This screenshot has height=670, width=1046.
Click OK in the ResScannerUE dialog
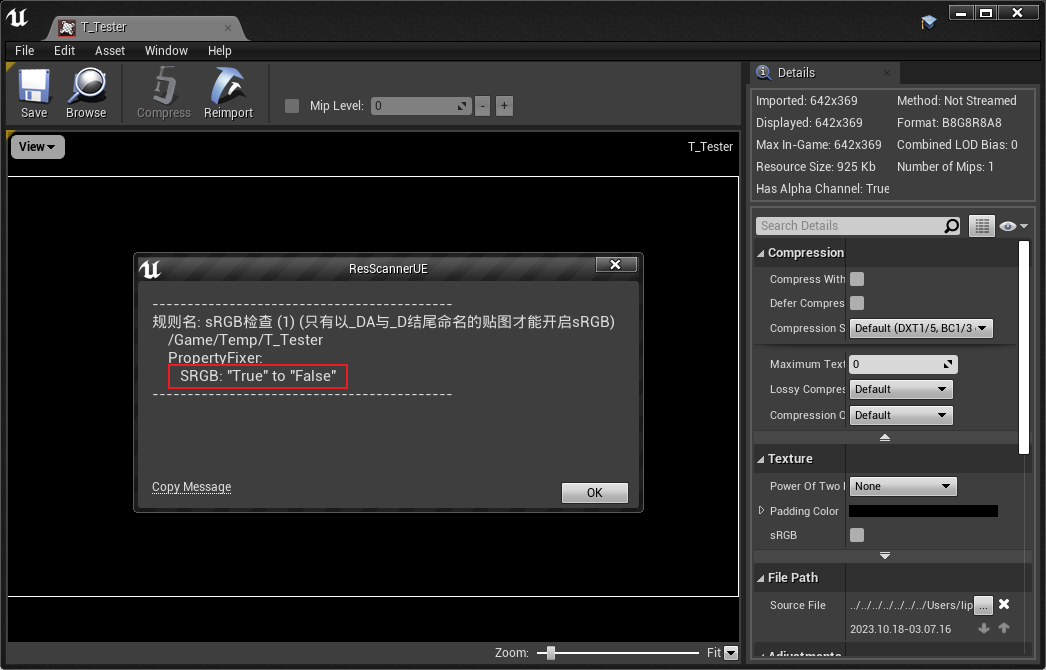pos(594,493)
